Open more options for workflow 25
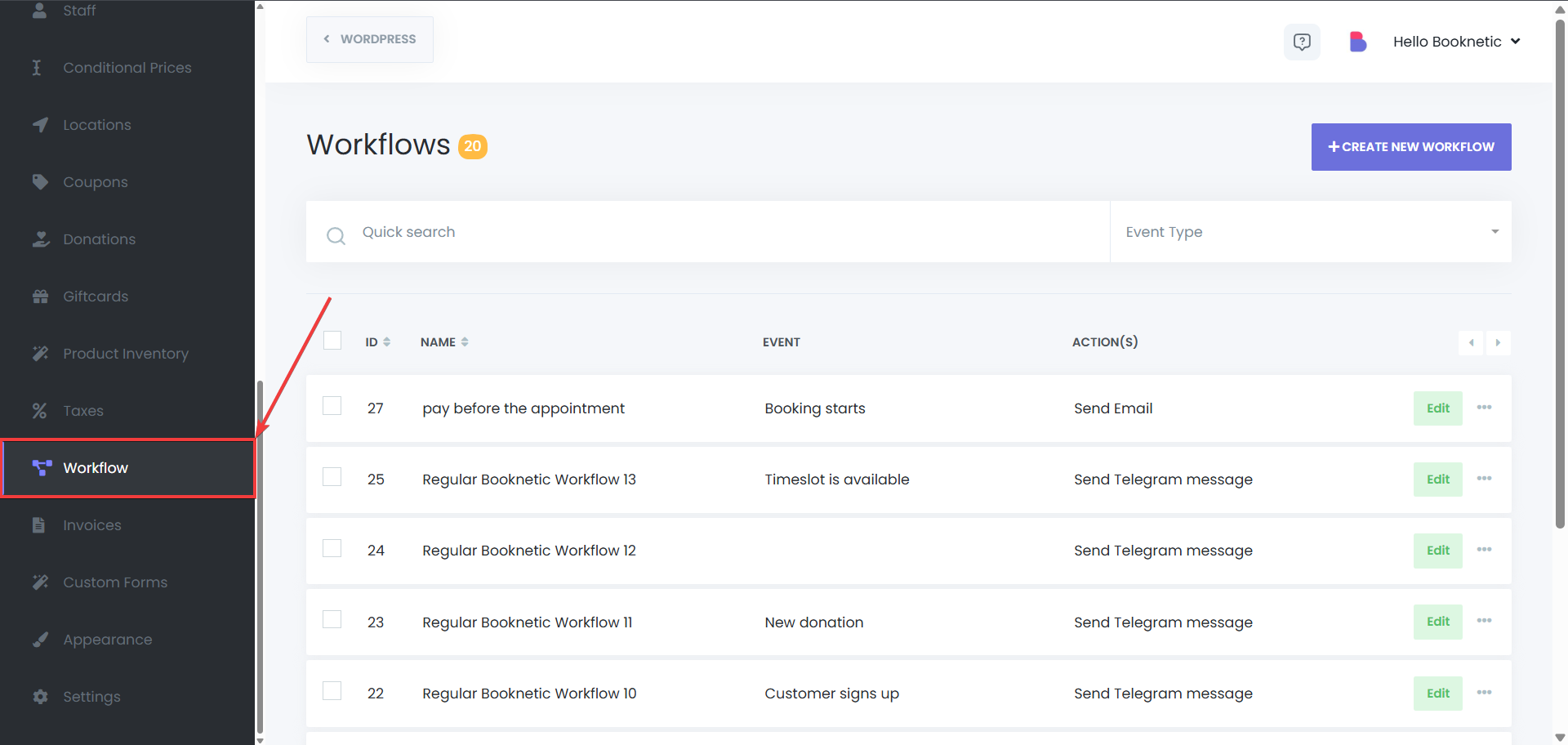Image resolution: width=1568 pixels, height=745 pixels. click(x=1484, y=479)
